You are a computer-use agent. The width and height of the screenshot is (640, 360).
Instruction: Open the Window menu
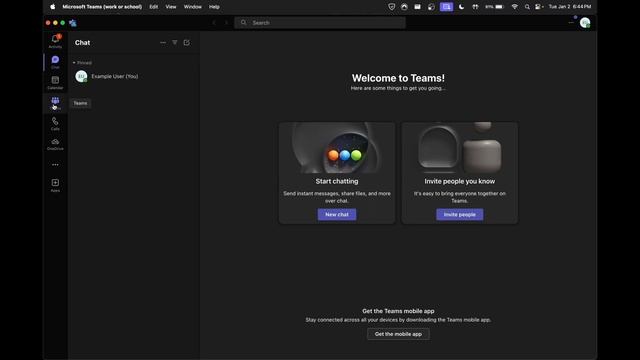tap(193, 7)
